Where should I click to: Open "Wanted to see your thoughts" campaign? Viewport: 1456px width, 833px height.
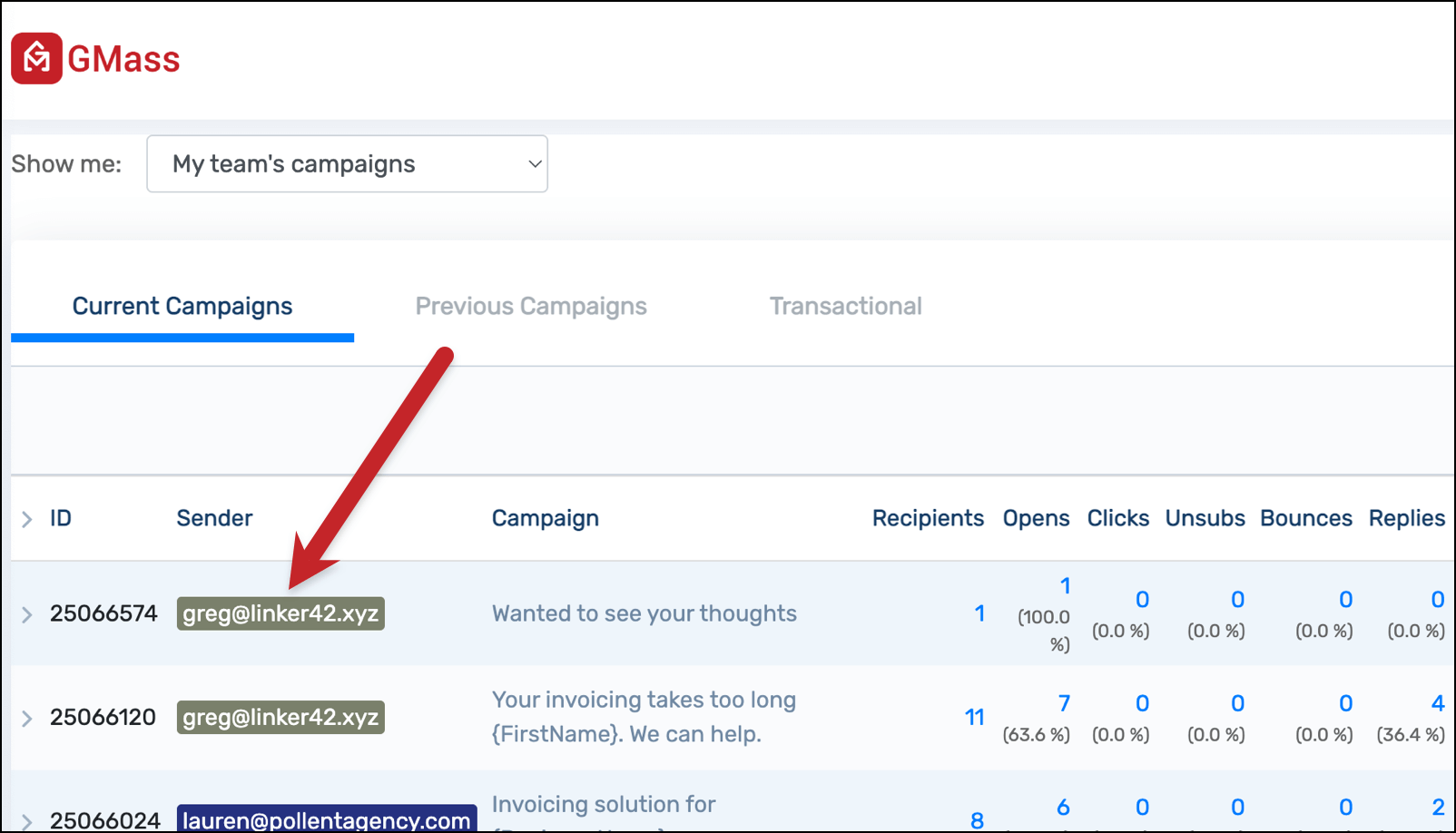tap(644, 613)
